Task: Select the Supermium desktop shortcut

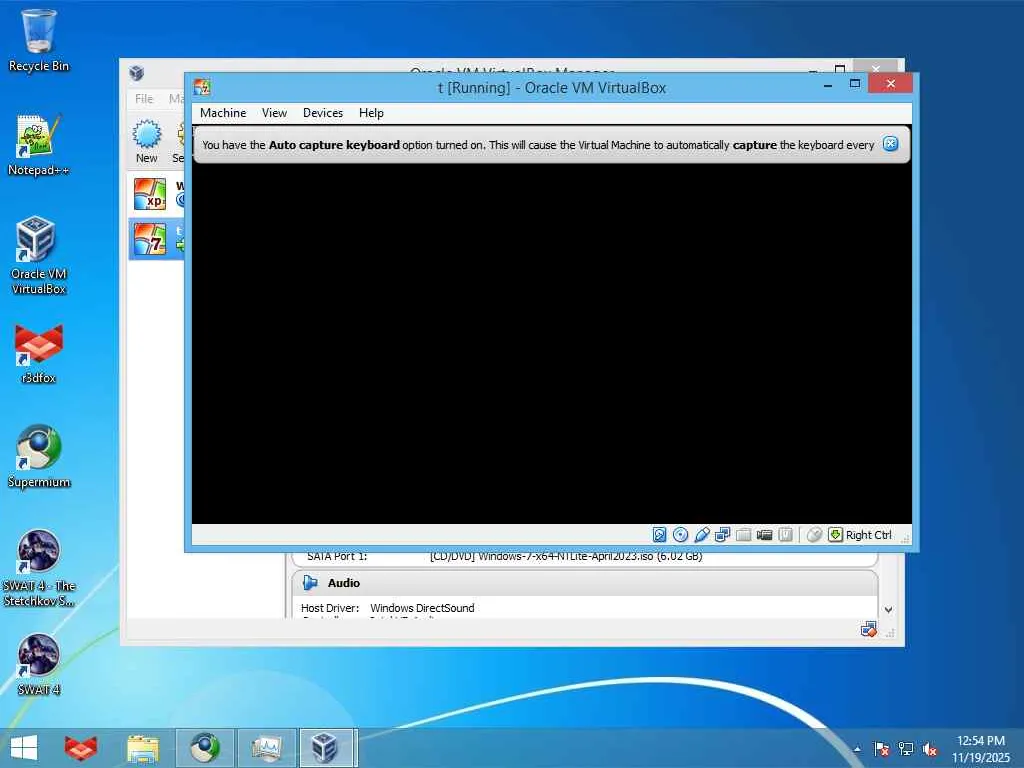Action: (x=39, y=456)
